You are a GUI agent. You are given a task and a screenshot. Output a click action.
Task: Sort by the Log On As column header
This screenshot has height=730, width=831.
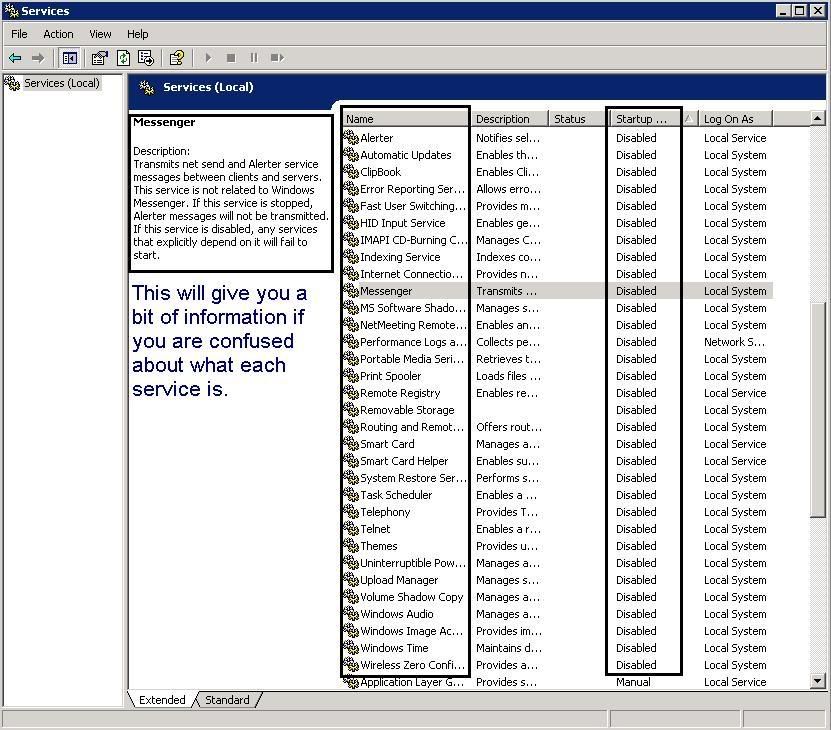pos(736,119)
